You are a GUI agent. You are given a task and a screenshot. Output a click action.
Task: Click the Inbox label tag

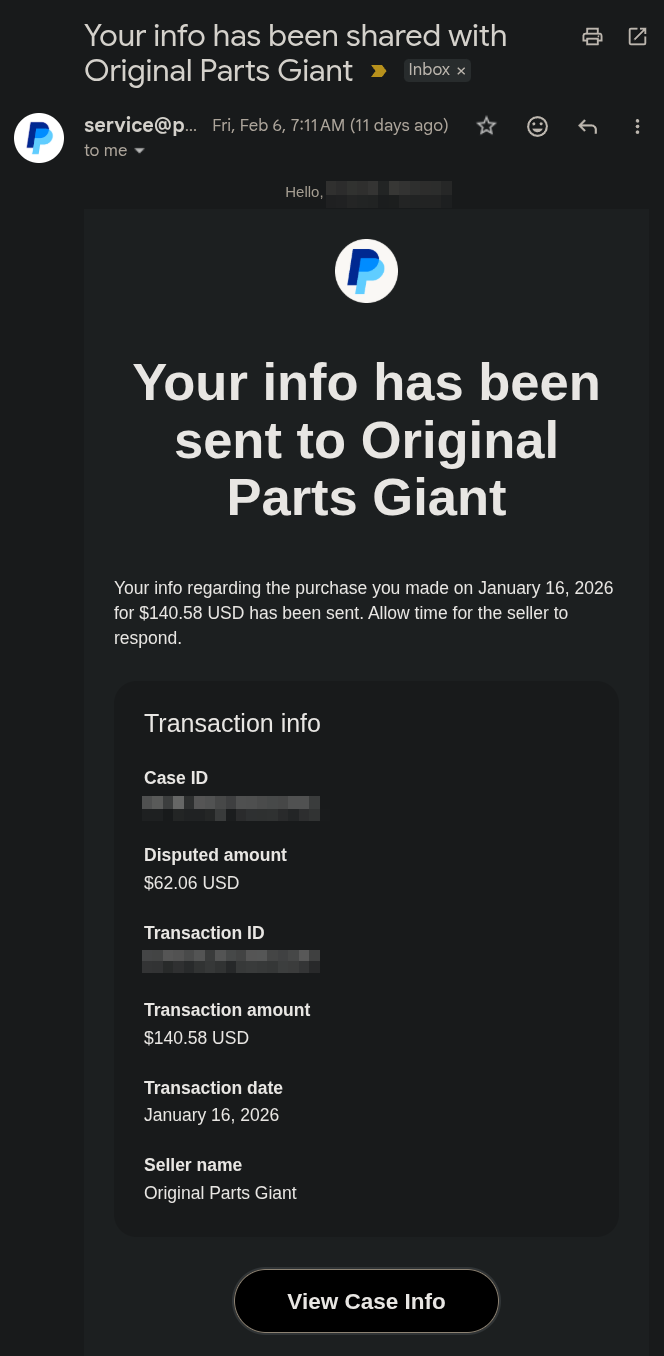pyautogui.click(x=429, y=70)
